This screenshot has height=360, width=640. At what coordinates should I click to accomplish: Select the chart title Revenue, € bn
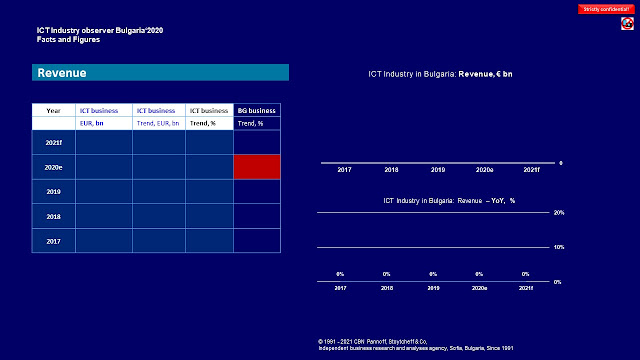point(485,74)
